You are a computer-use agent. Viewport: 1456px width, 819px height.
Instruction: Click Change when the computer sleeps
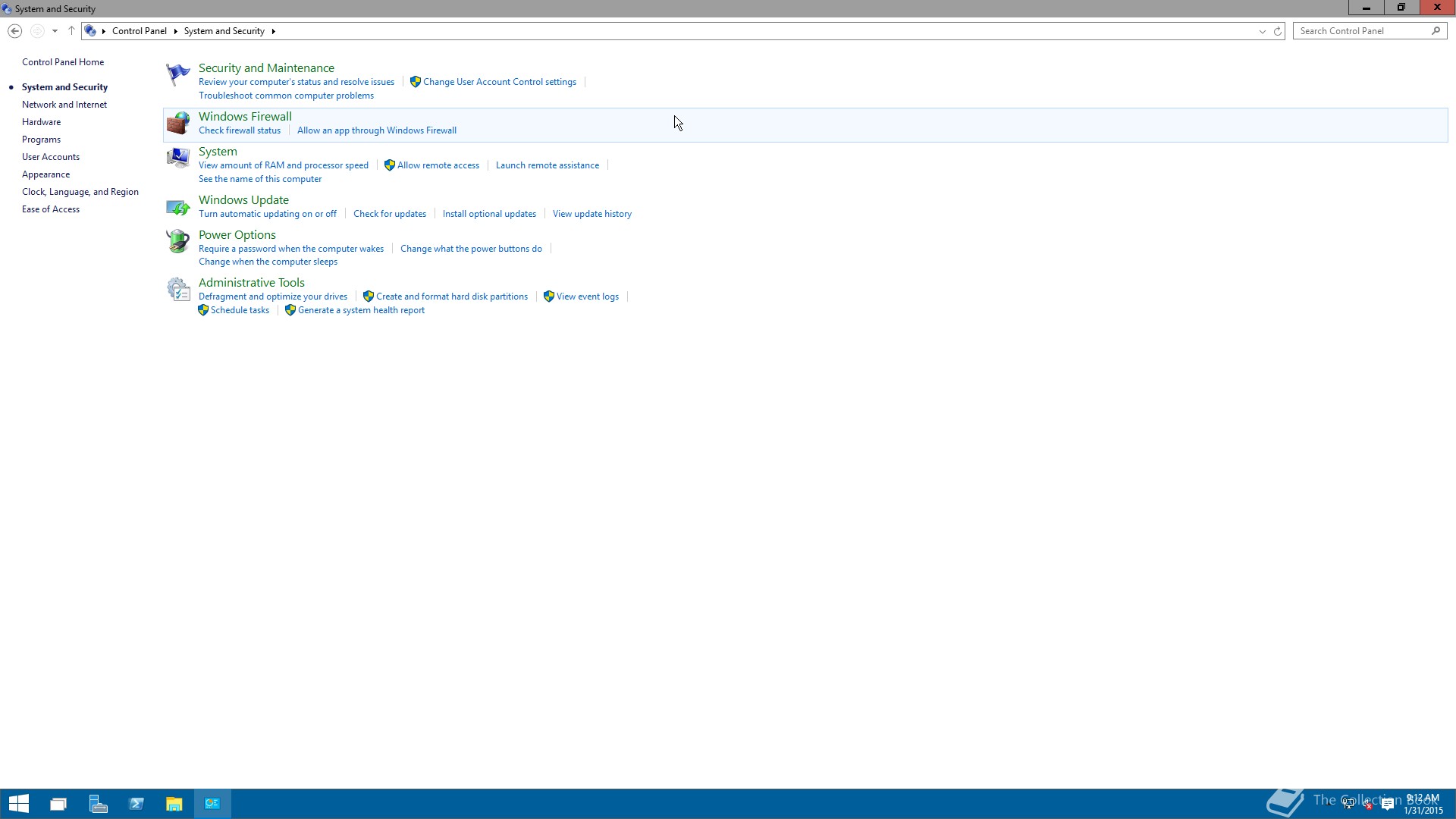268,262
